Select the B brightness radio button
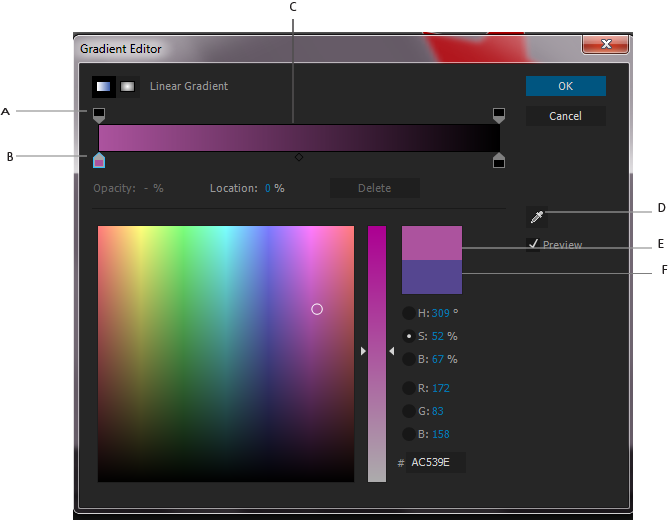Image resolution: width=668 pixels, height=520 pixels. coord(409,359)
